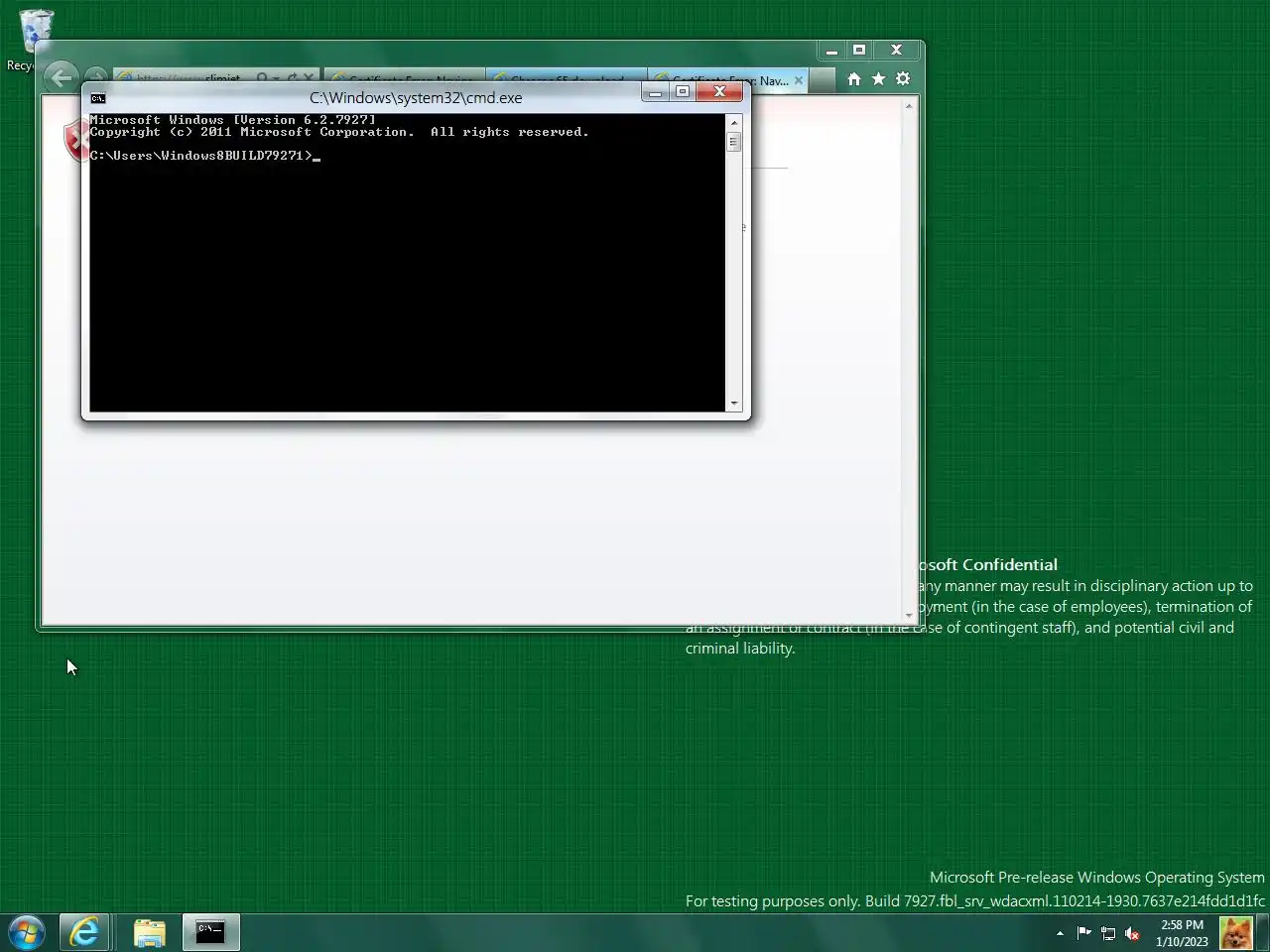The image size is (1270, 952).
Task: Minimize the Internet Explorer window
Action: (831, 50)
